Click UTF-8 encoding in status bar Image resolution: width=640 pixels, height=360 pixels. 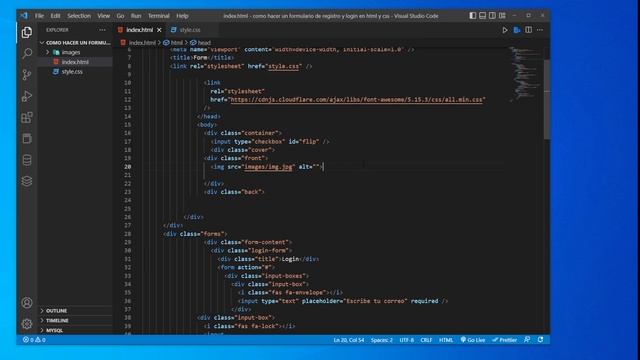pyautogui.click(x=407, y=340)
